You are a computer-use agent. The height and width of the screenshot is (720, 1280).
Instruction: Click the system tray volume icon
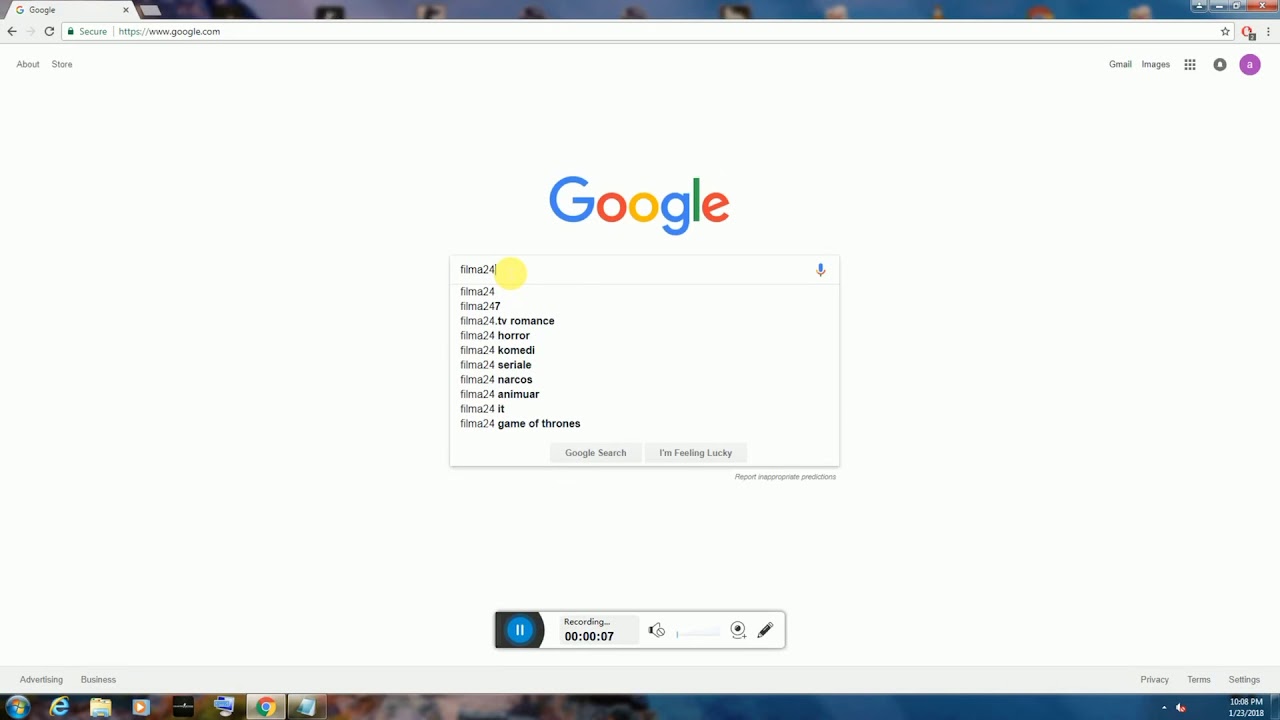click(x=1181, y=708)
